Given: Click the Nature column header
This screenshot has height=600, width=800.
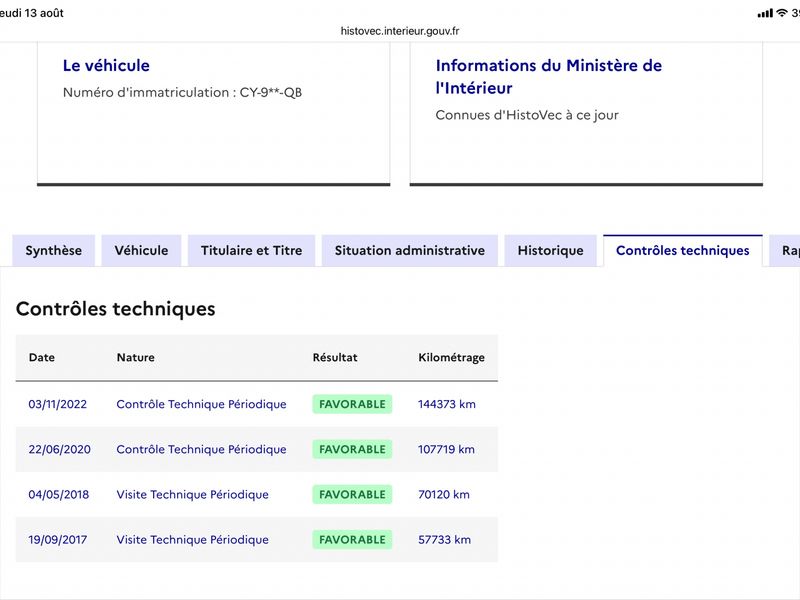Looking at the screenshot, I should point(136,357).
